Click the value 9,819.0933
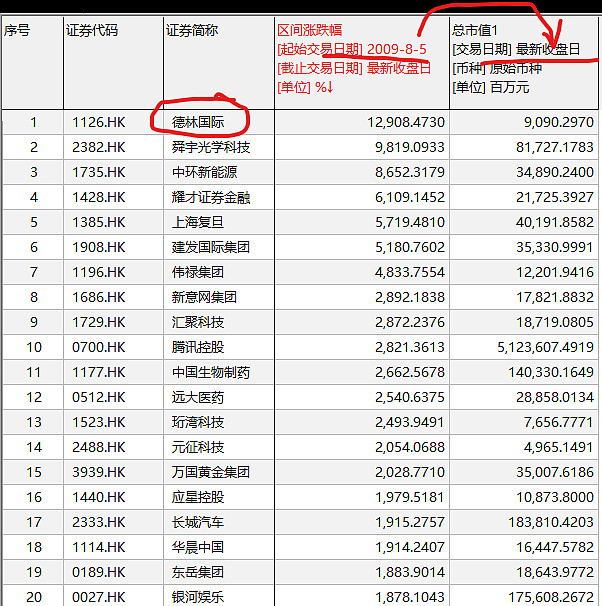This screenshot has height=606, width=602. (410, 147)
